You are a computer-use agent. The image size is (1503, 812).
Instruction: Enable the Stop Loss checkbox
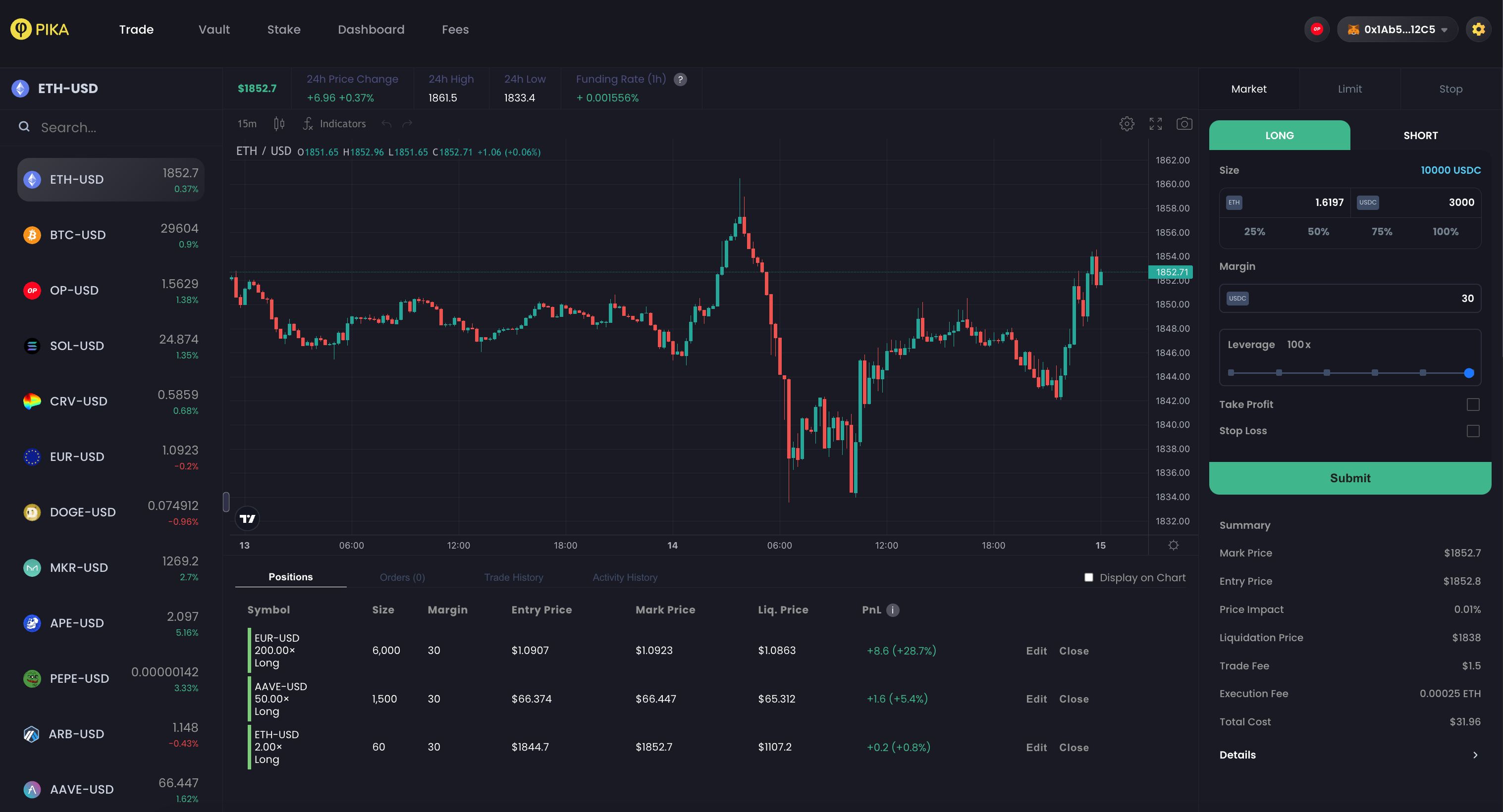pos(1473,431)
